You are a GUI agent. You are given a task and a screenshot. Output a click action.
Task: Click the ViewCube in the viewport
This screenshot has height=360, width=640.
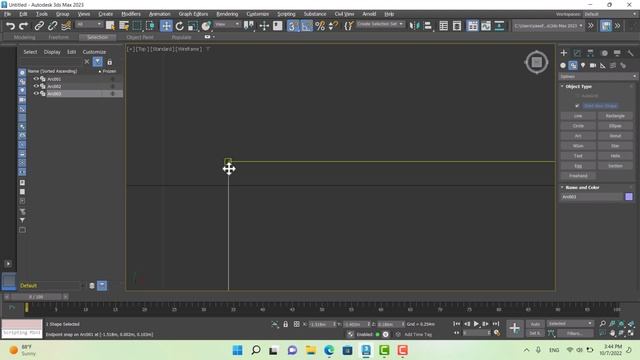point(536,62)
